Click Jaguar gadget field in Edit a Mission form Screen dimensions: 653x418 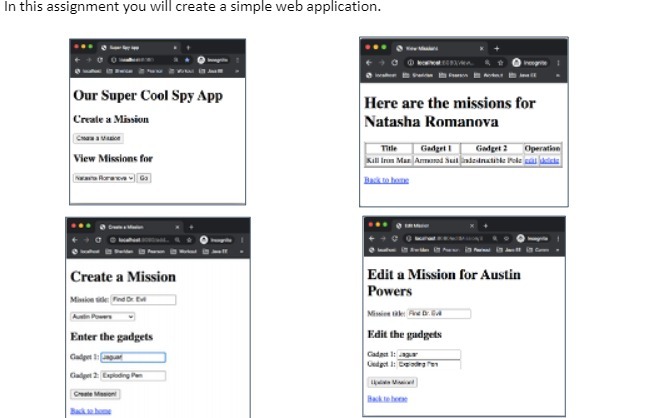429,354
